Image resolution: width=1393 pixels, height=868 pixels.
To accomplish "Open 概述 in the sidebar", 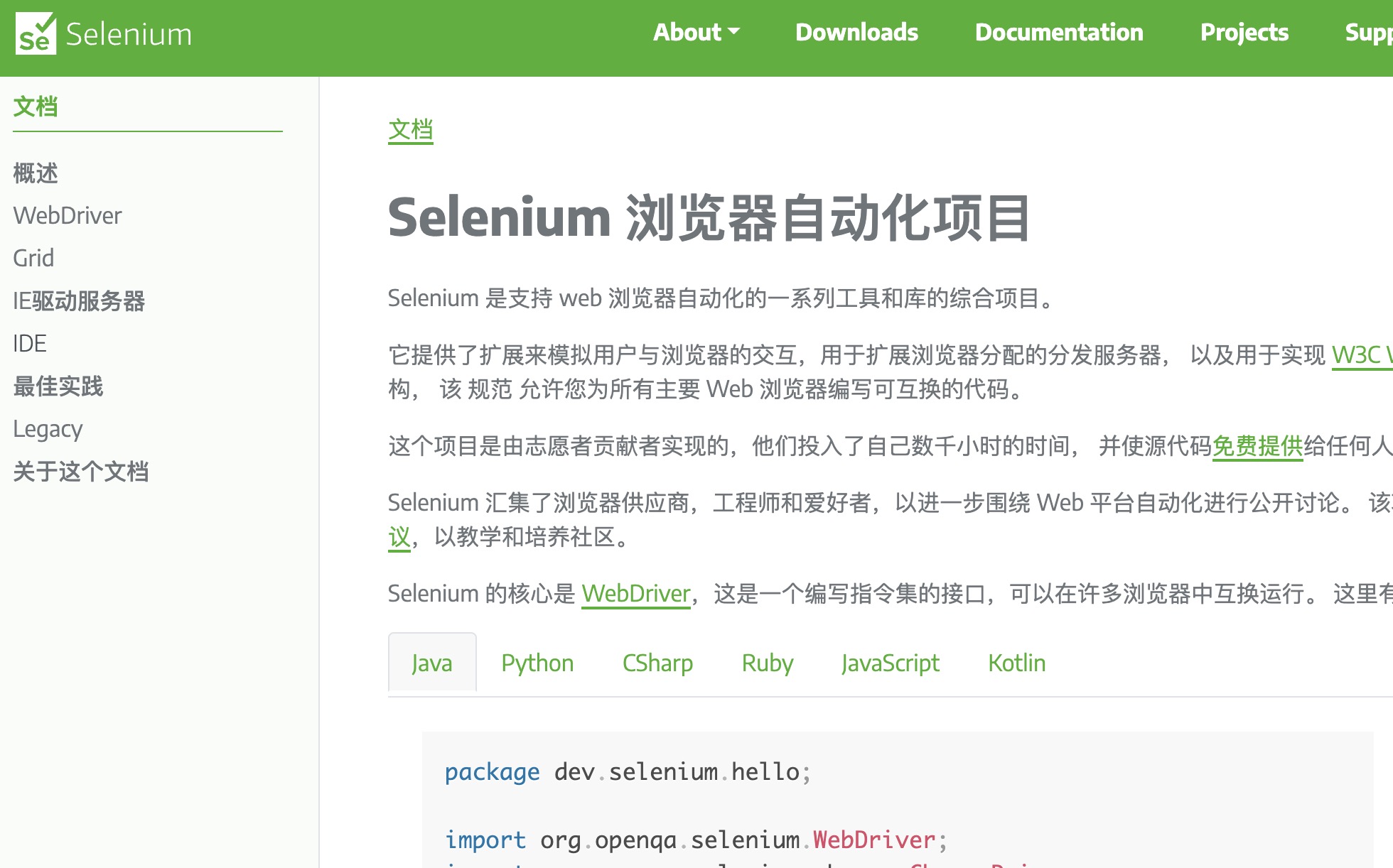I will click(x=36, y=173).
